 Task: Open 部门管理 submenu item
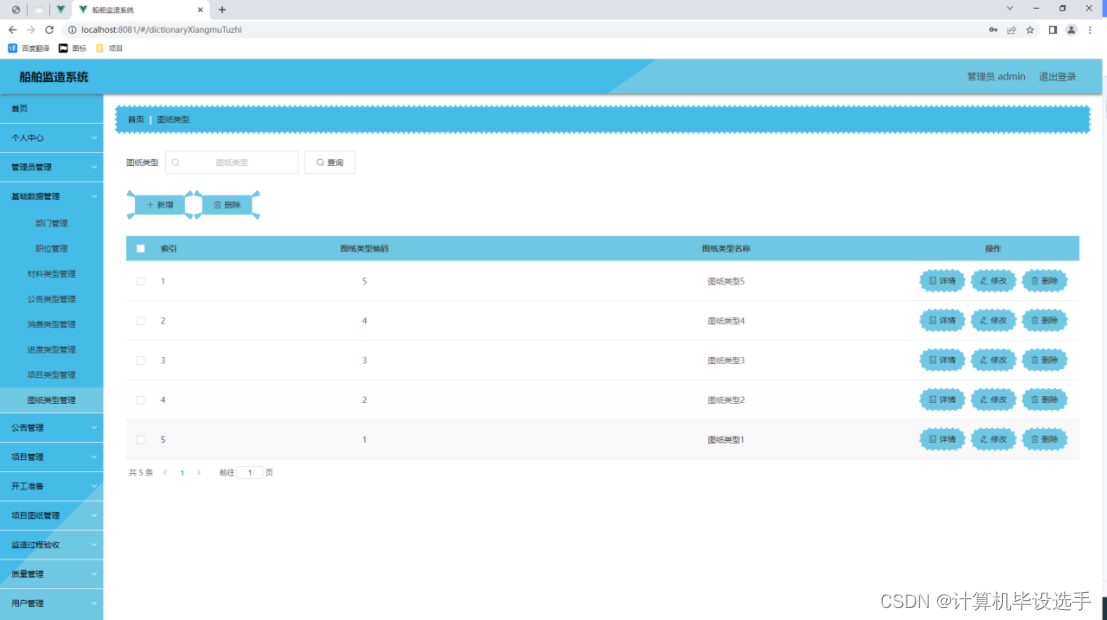[52, 223]
